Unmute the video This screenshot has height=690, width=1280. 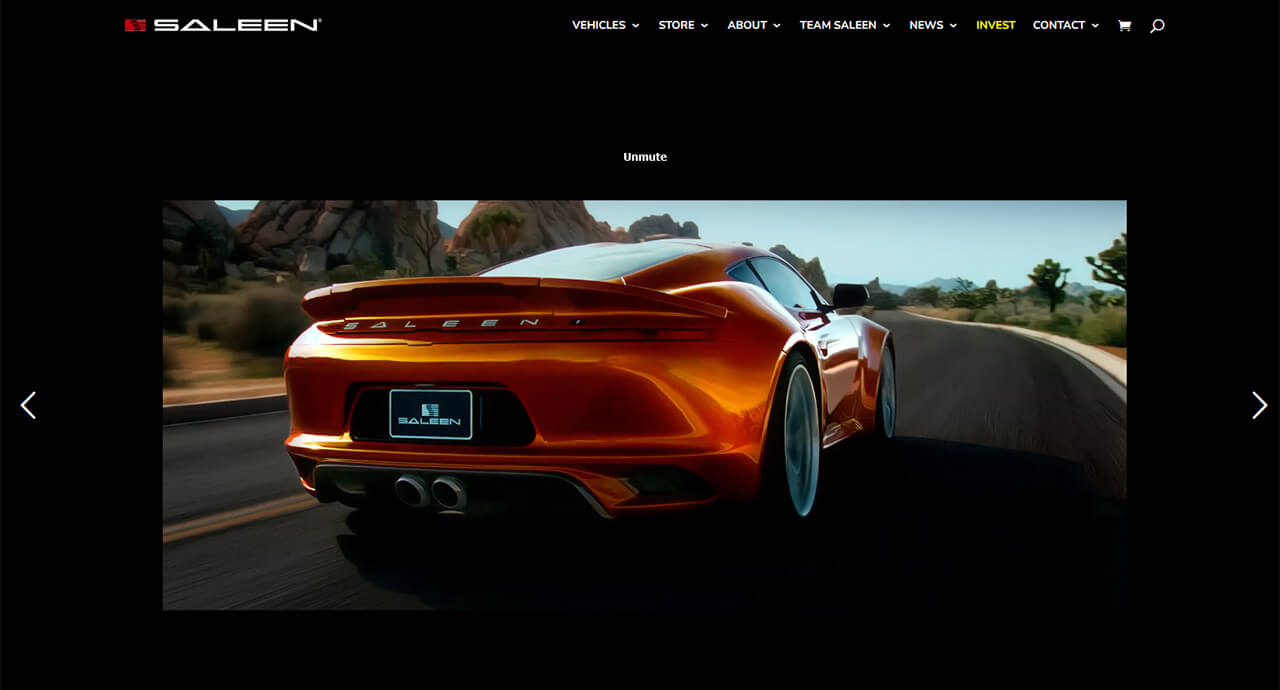(x=645, y=157)
